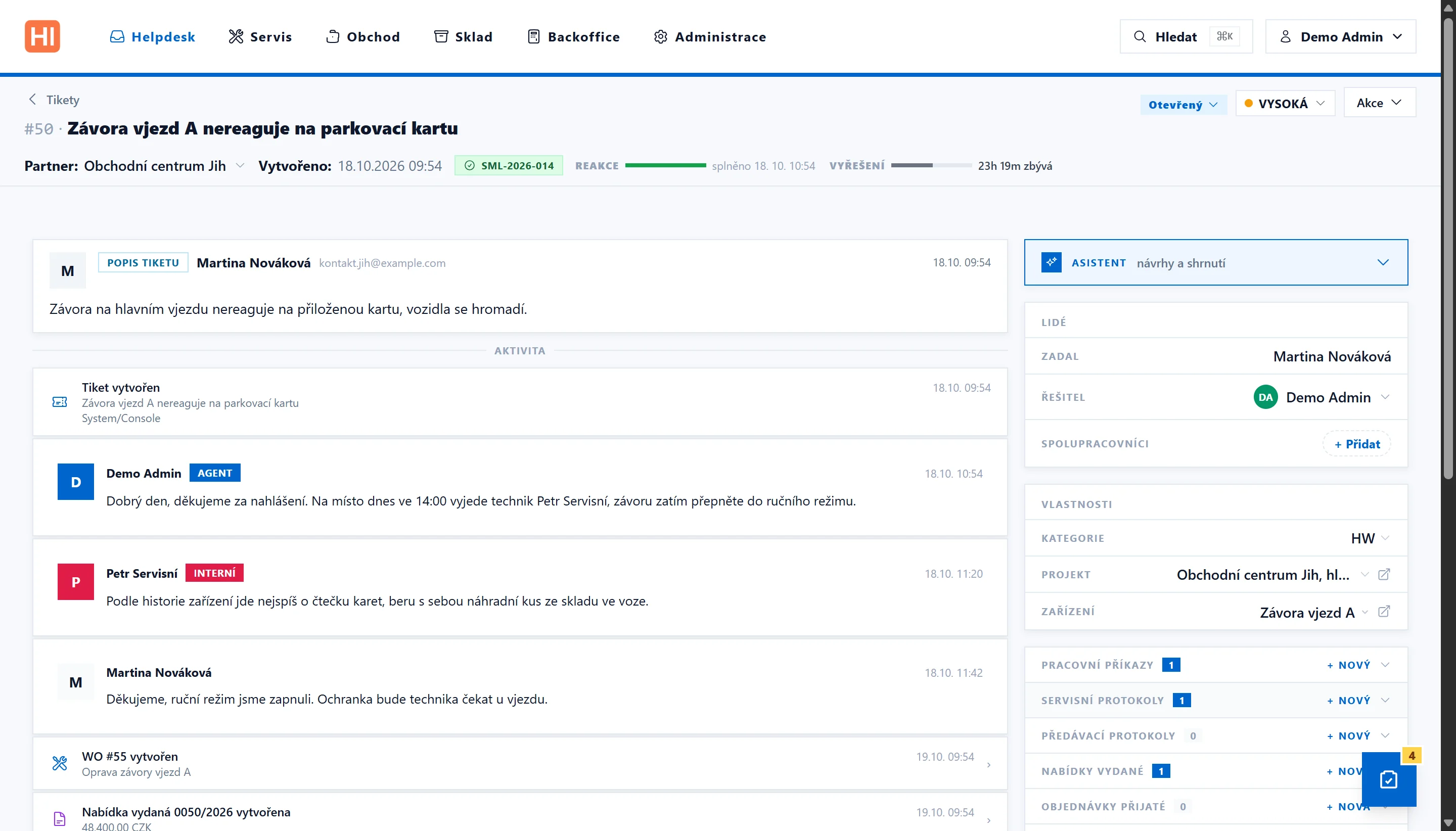The width and height of the screenshot is (1456, 831).
Task: Create new Pracovní příkaz with + NOVÝ
Action: point(1349,665)
